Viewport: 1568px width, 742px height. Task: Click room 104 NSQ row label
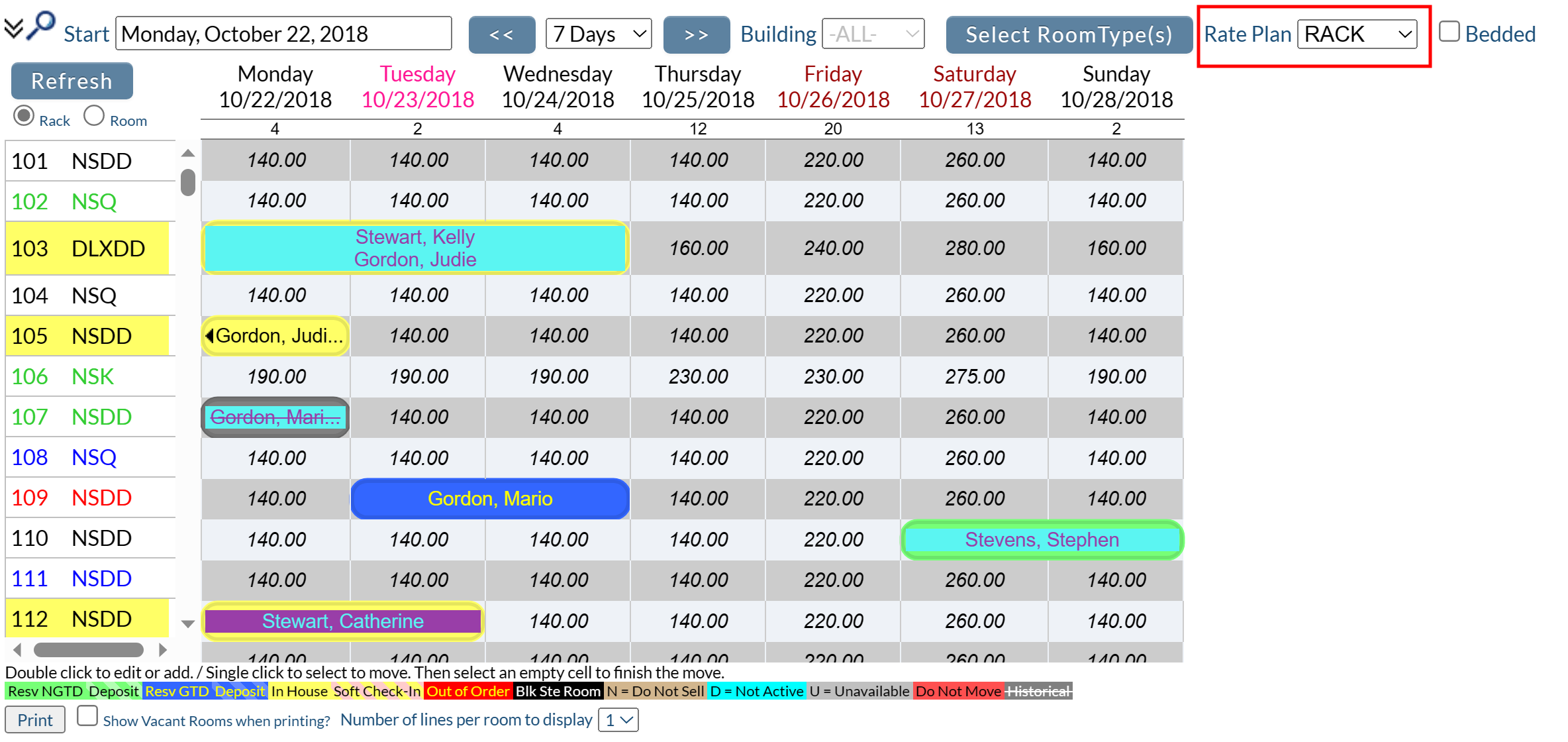[x=90, y=295]
